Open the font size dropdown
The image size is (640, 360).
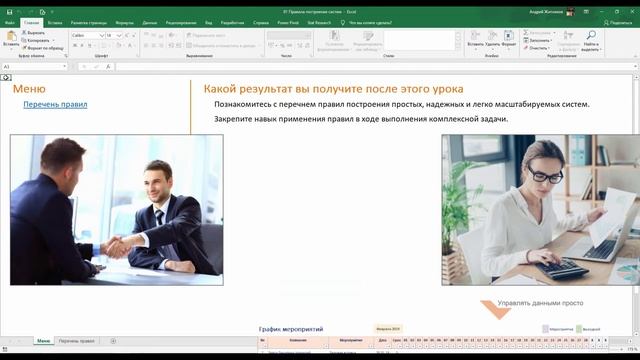click(119, 36)
